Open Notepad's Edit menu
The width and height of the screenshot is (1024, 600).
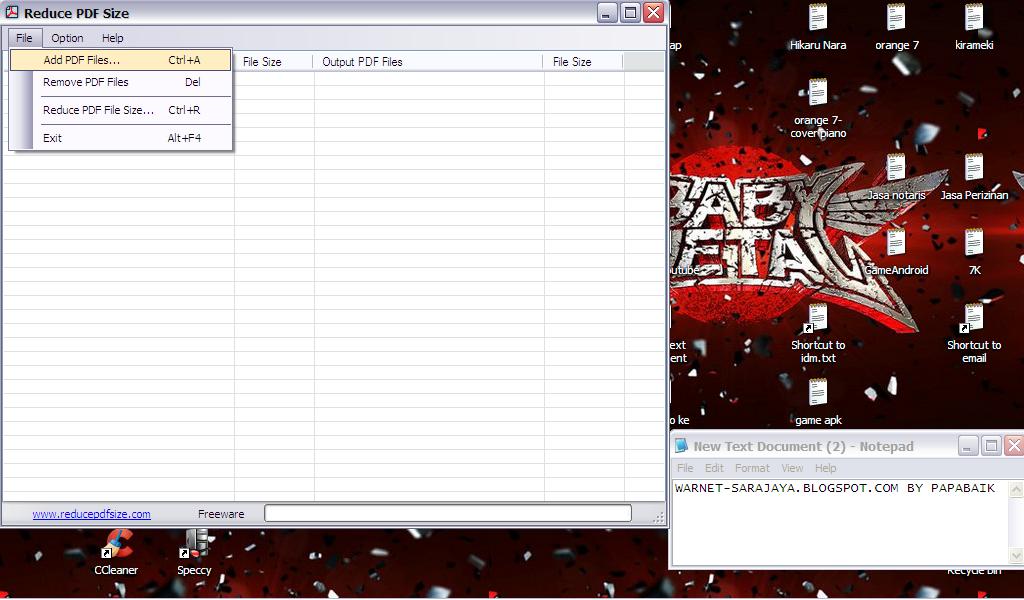point(714,468)
